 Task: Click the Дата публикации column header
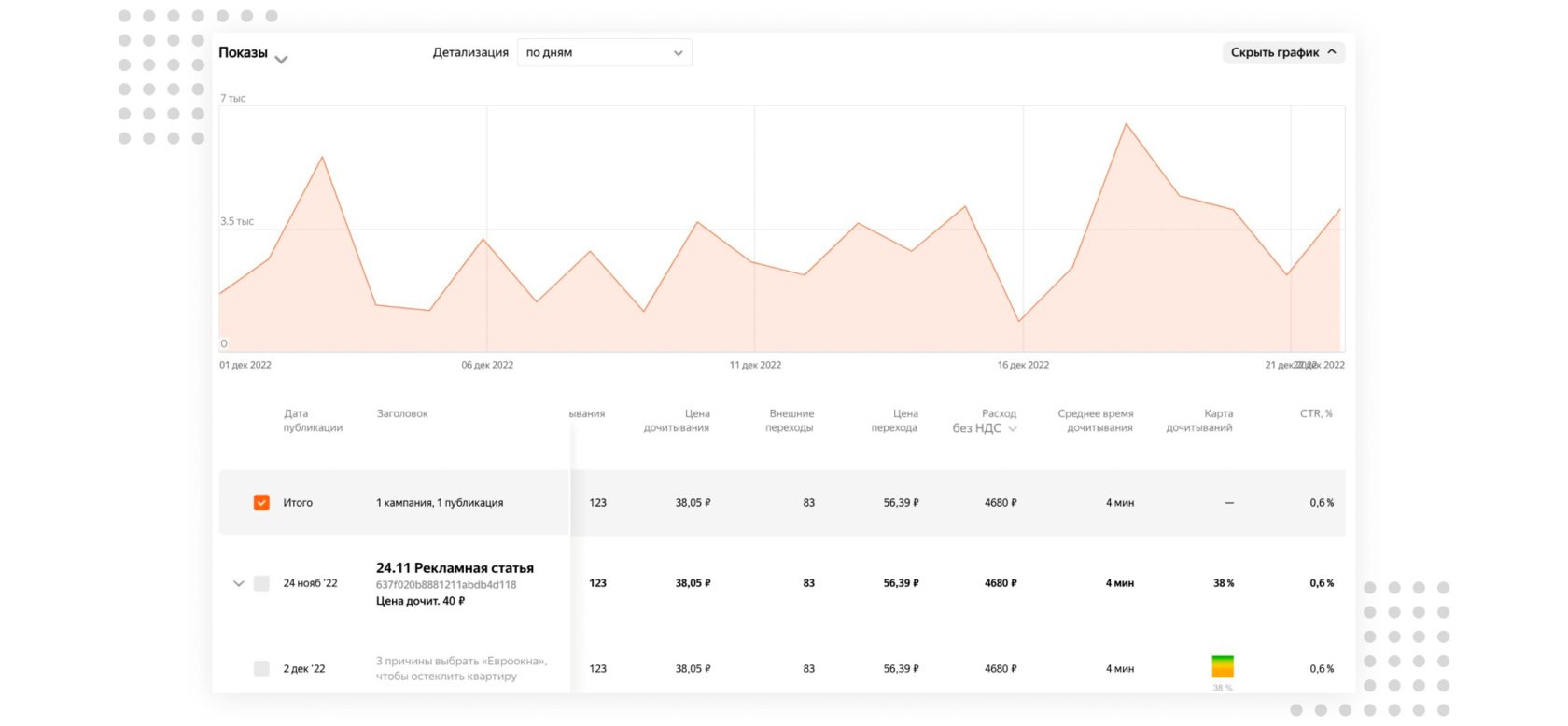[x=313, y=420]
